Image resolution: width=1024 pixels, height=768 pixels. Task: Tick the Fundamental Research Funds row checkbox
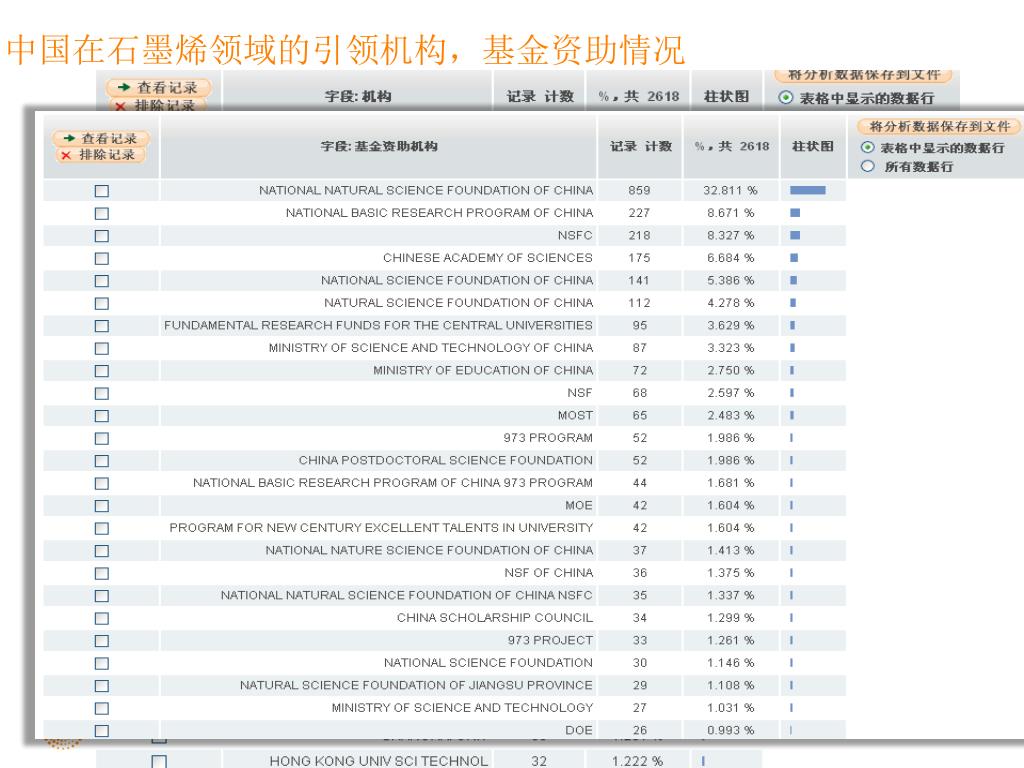tap(101, 326)
